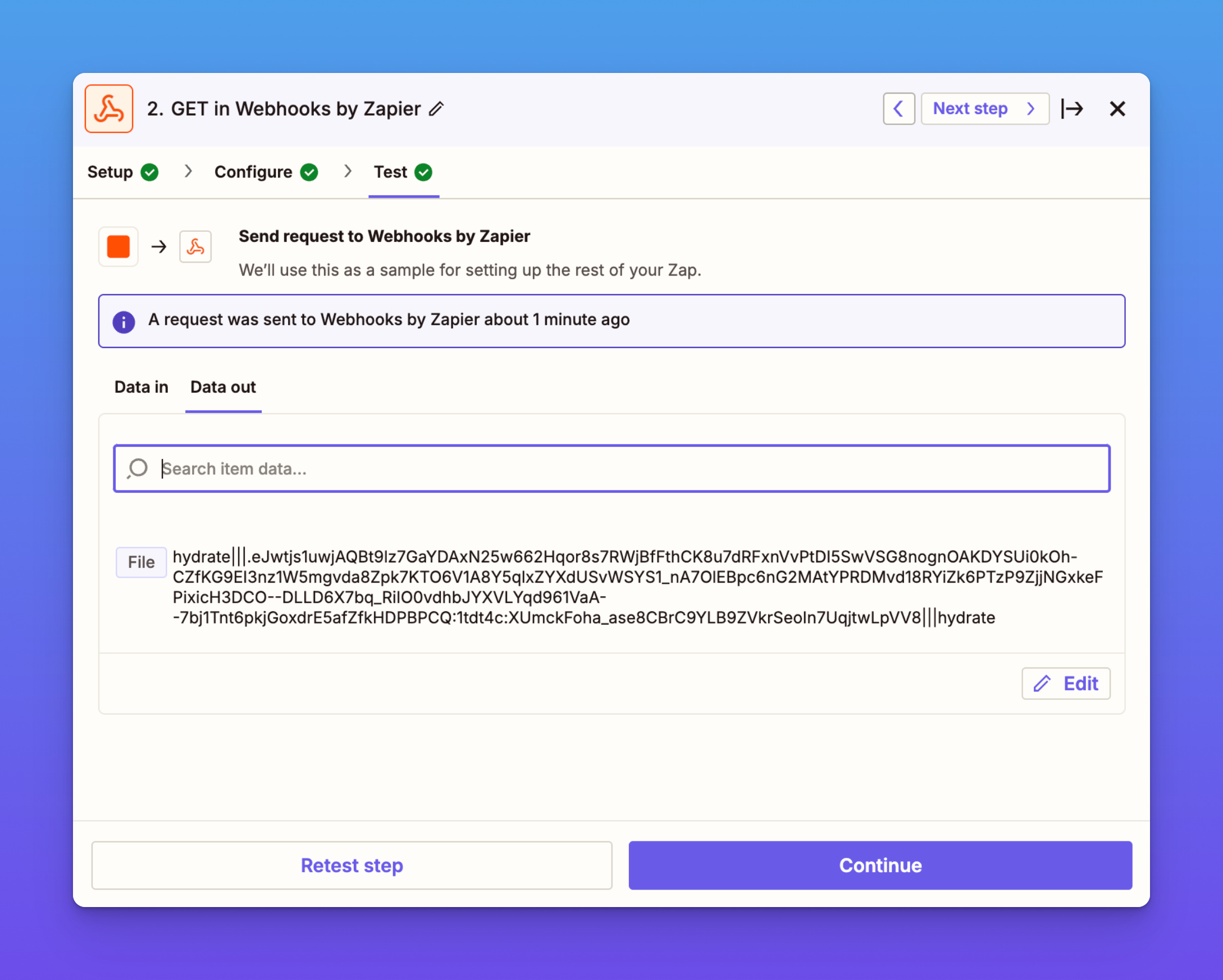Click the 'Send request to Webhooks by Zapier' heading
Image resolution: width=1223 pixels, height=980 pixels.
click(x=384, y=236)
